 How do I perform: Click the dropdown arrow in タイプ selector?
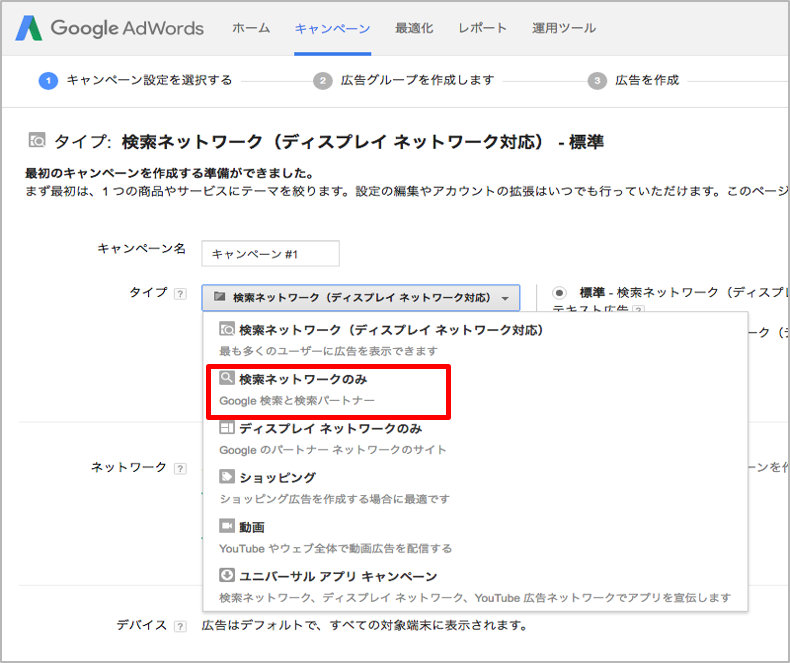505,298
